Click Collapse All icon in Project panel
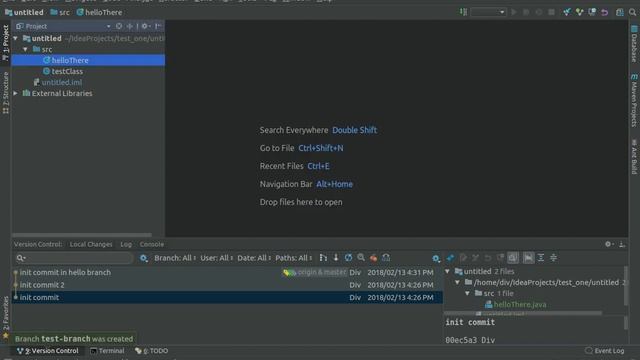Viewport: 640px width, 360px height. tap(130, 26)
